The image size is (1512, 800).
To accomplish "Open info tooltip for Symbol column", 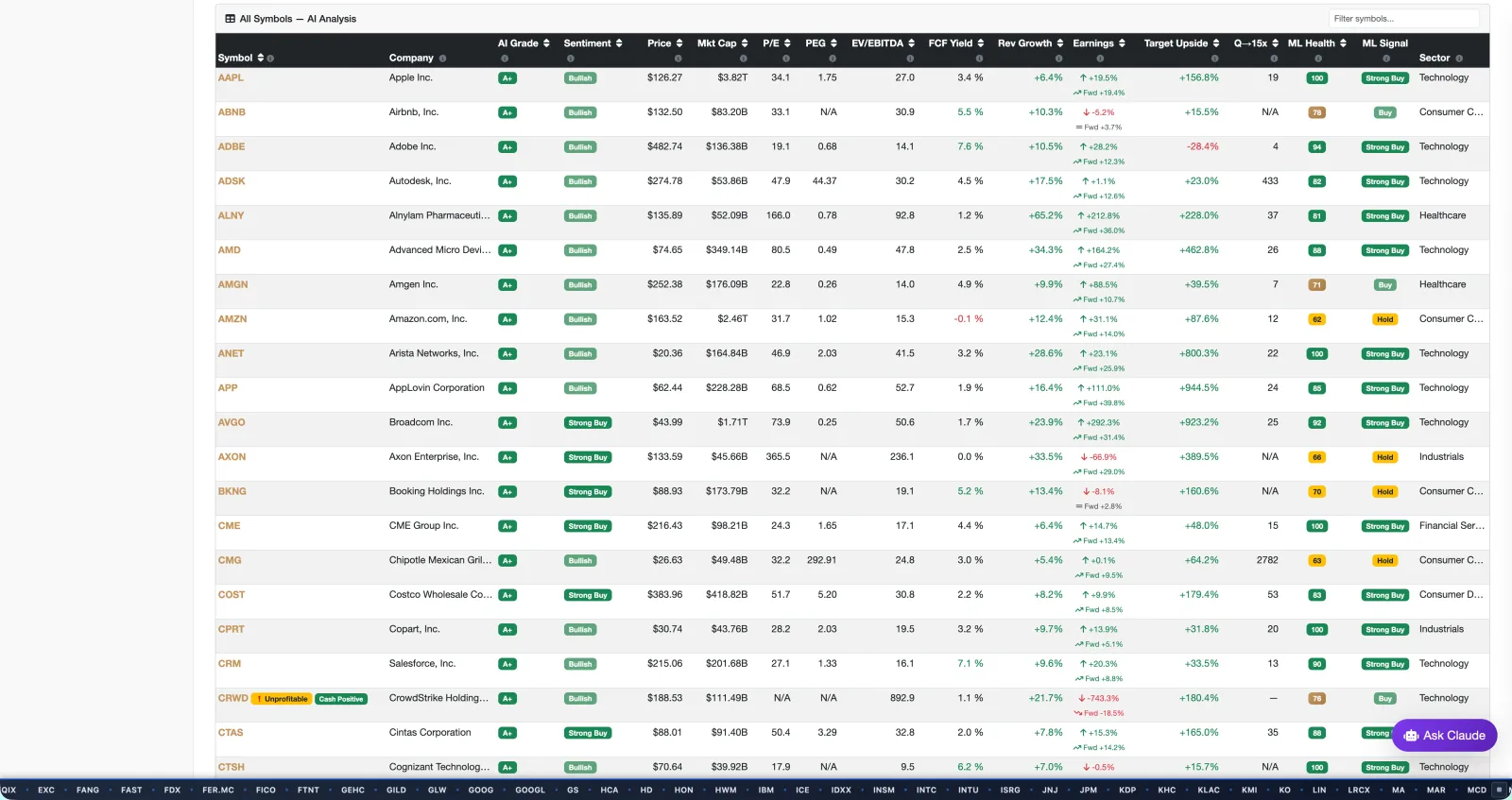I will [x=270, y=59].
